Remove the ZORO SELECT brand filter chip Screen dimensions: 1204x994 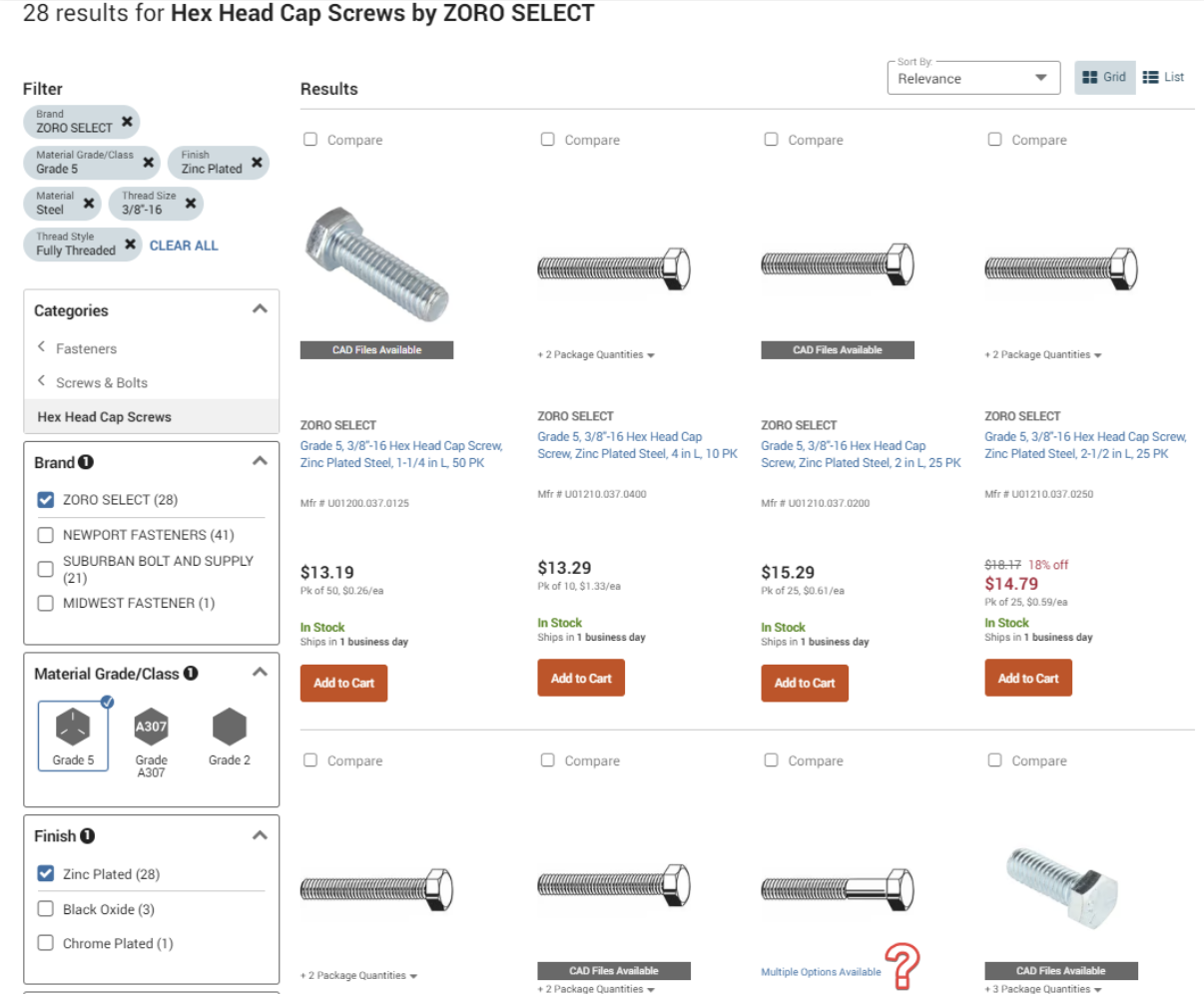(127, 122)
